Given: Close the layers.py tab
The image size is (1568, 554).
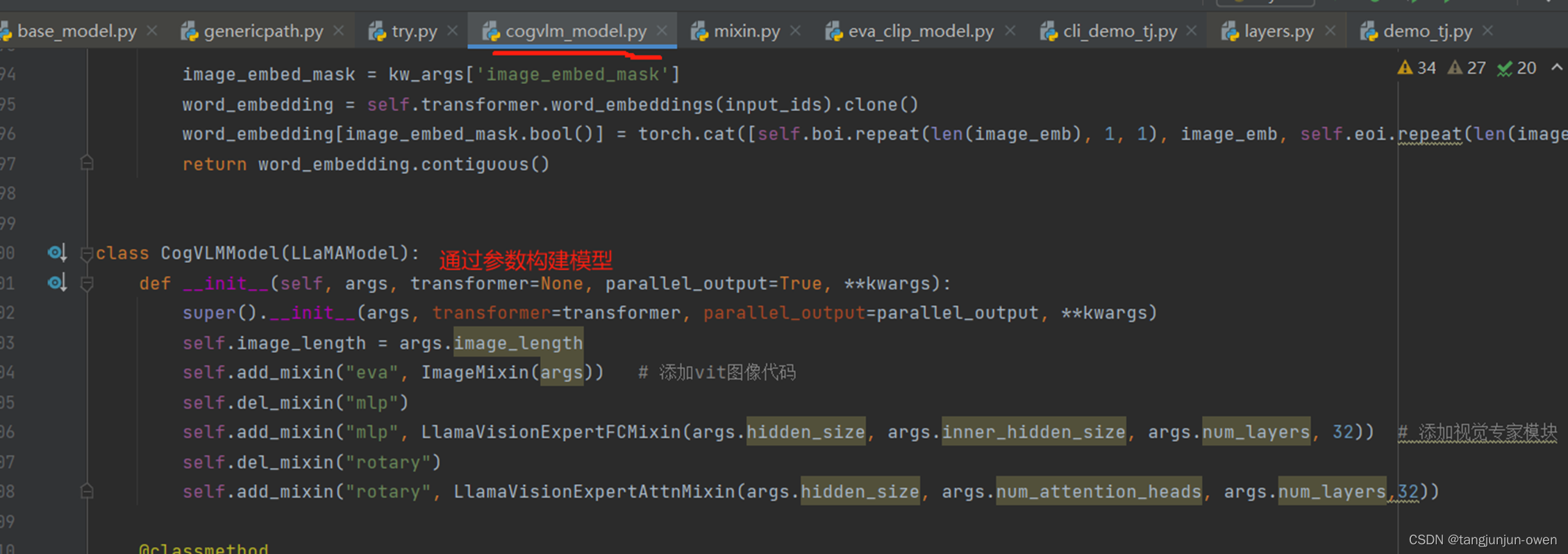Looking at the screenshot, I should (1330, 31).
